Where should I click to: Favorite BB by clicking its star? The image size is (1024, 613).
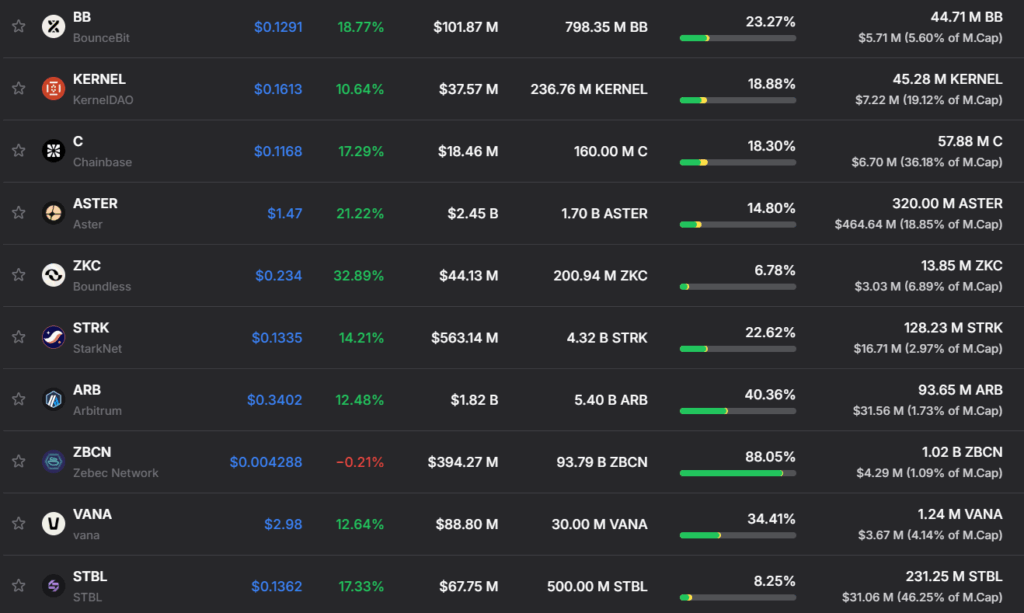coord(18,27)
